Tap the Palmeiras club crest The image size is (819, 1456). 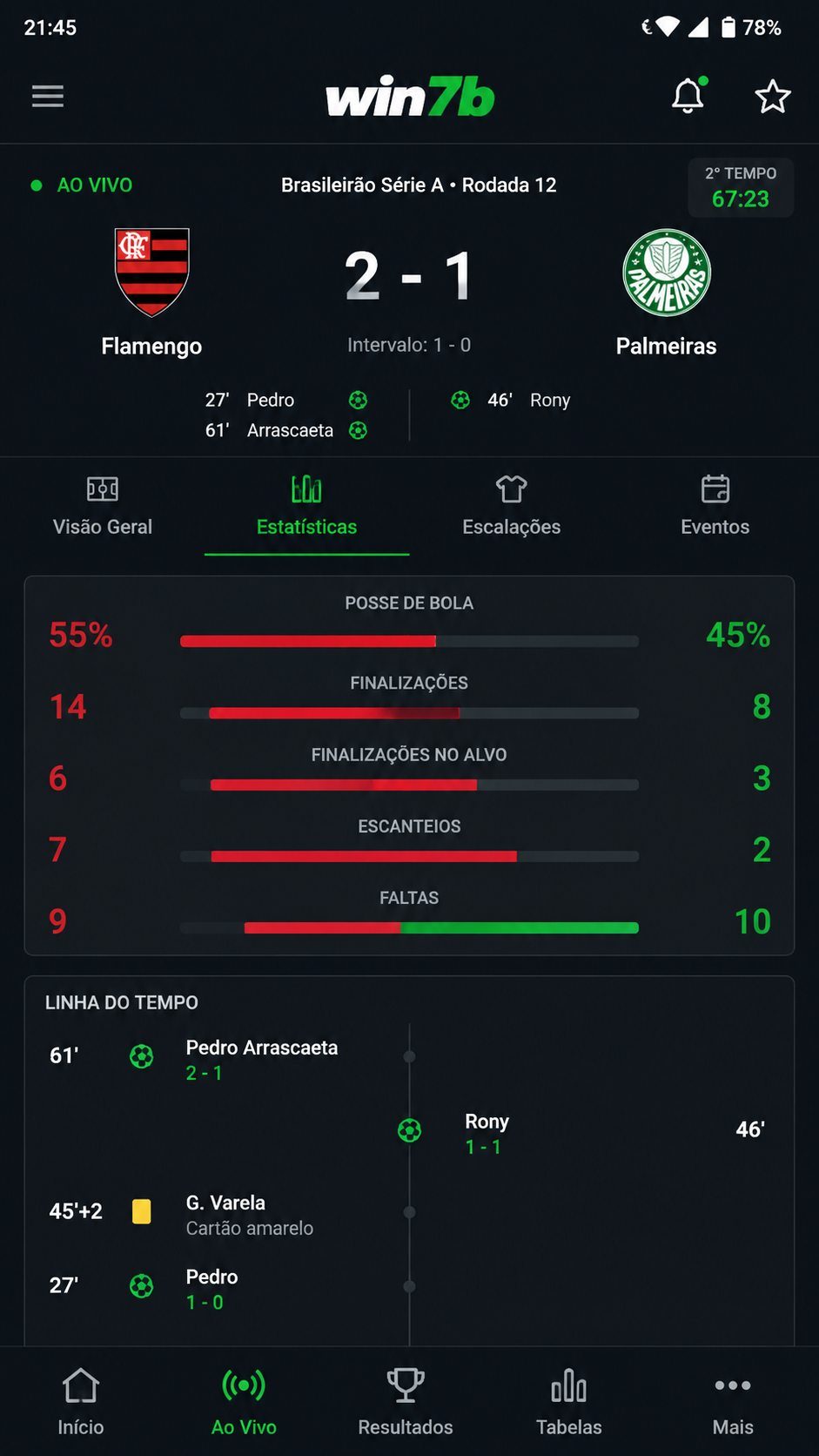(x=667, y=273)
